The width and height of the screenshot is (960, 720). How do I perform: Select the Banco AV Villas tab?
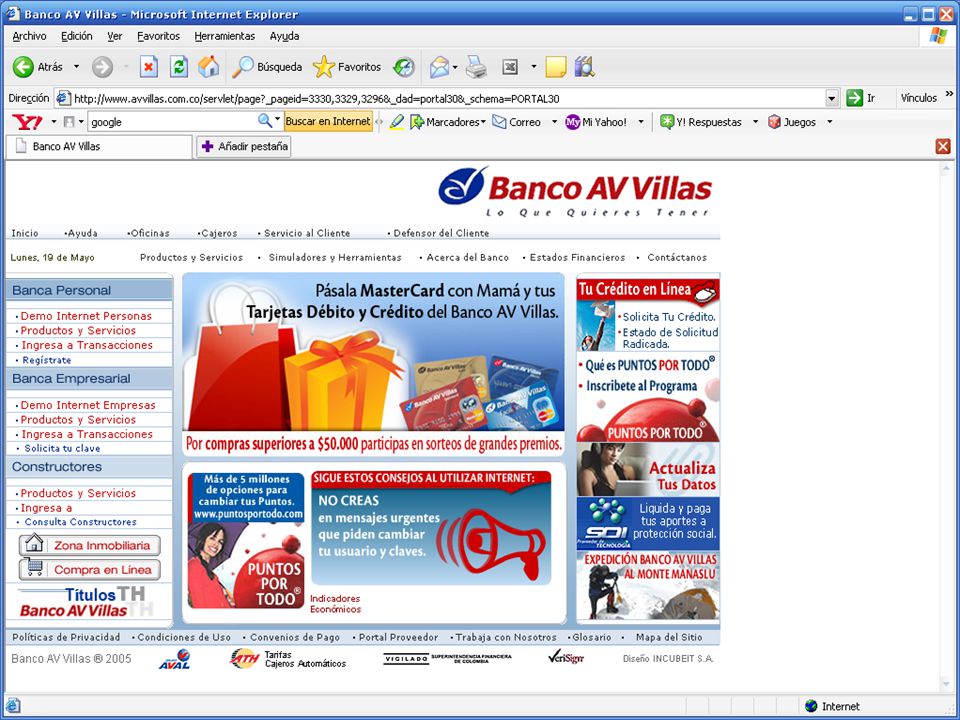[x=99, y=146]
